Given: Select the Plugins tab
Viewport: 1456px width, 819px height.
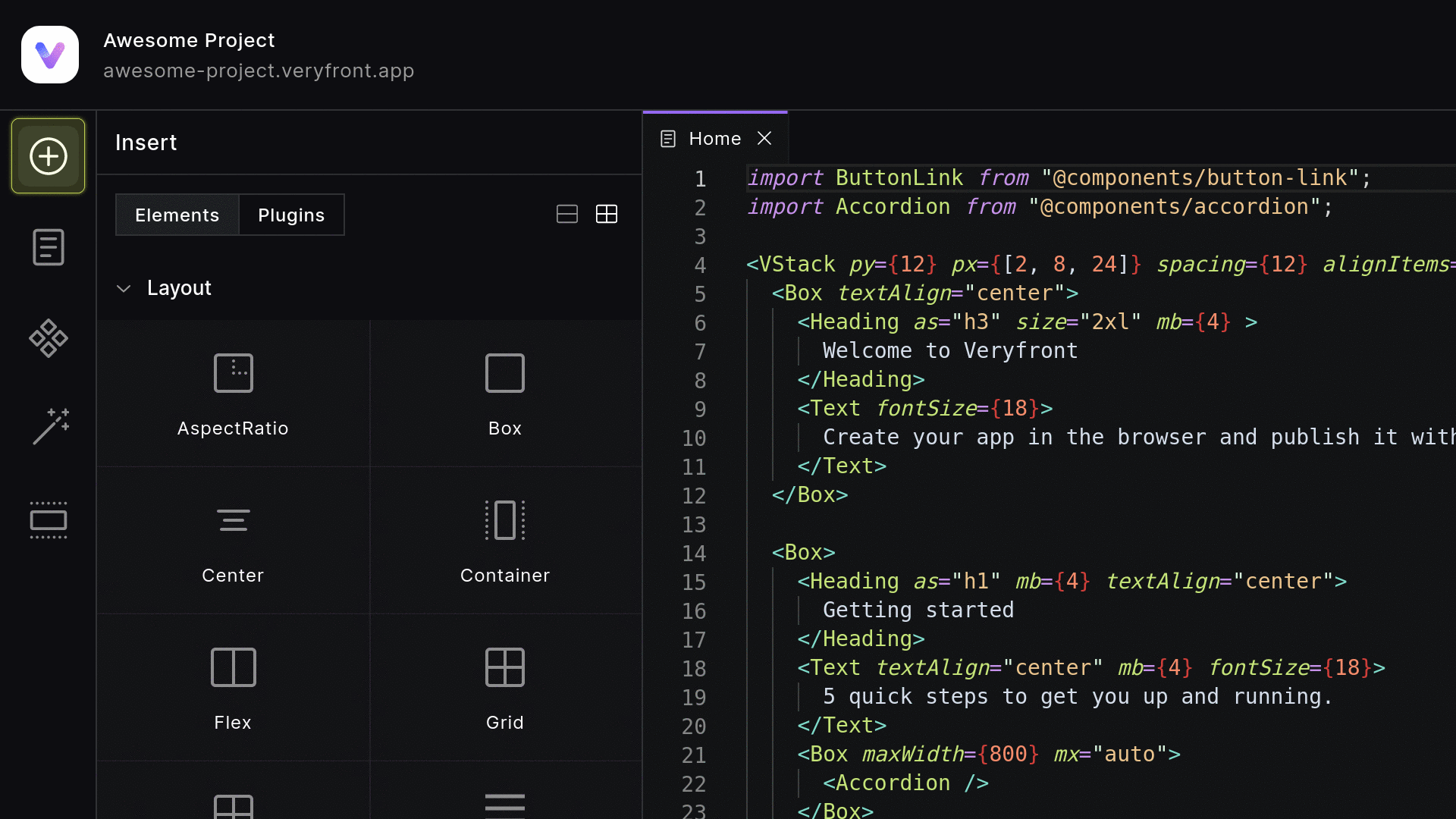Looking at the screenshot, I should click(291, 215).
